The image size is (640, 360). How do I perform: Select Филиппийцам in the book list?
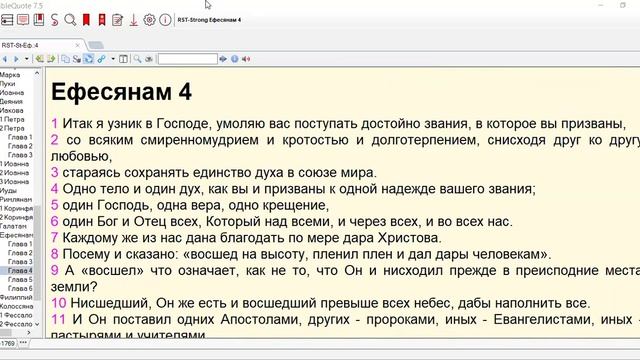point(16,298)
